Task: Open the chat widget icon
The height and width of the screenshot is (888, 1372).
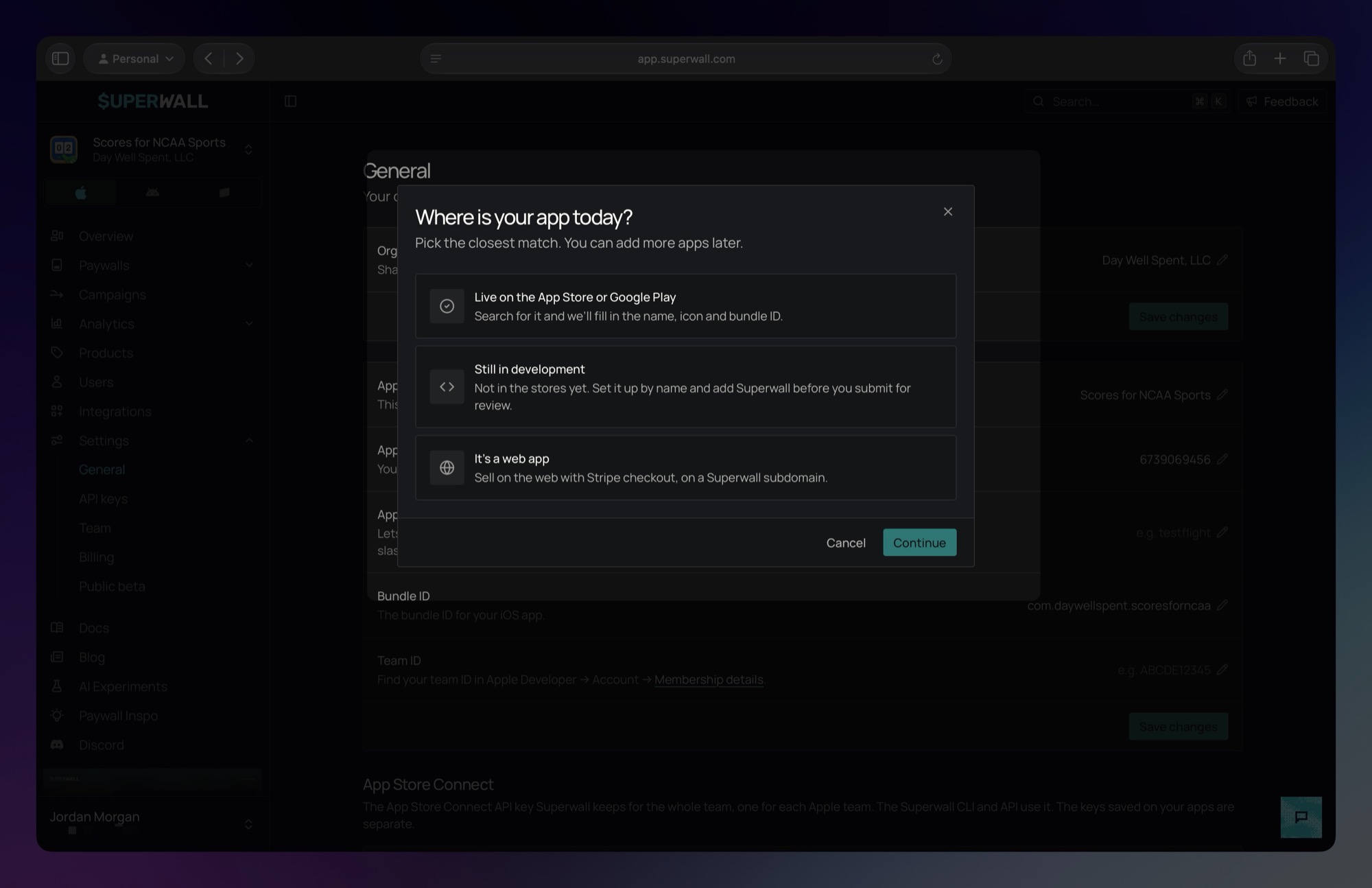Action: click(x=1301, y=817)
